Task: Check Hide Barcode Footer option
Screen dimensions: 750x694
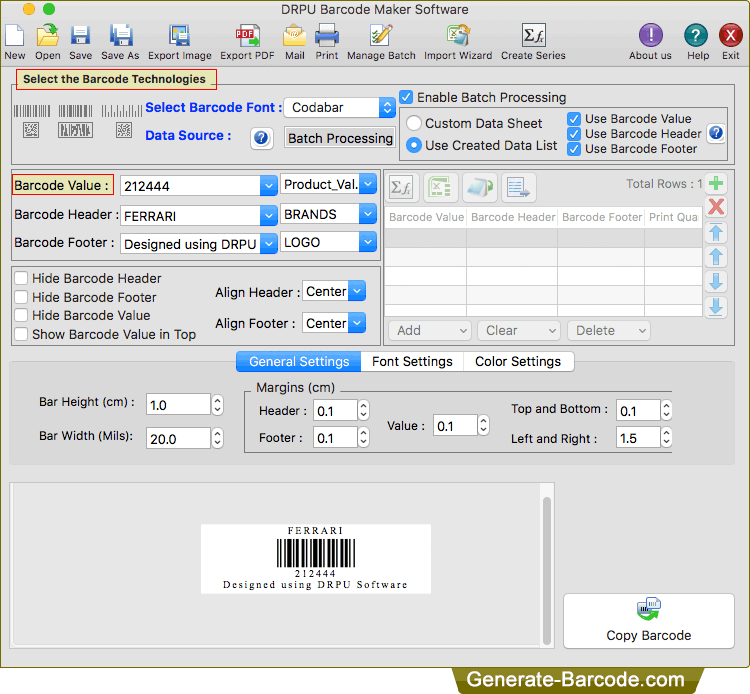Action: (x=21, y=297)
